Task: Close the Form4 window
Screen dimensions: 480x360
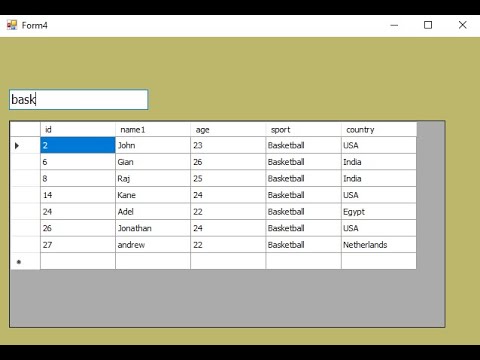Action: coord(462,25)
